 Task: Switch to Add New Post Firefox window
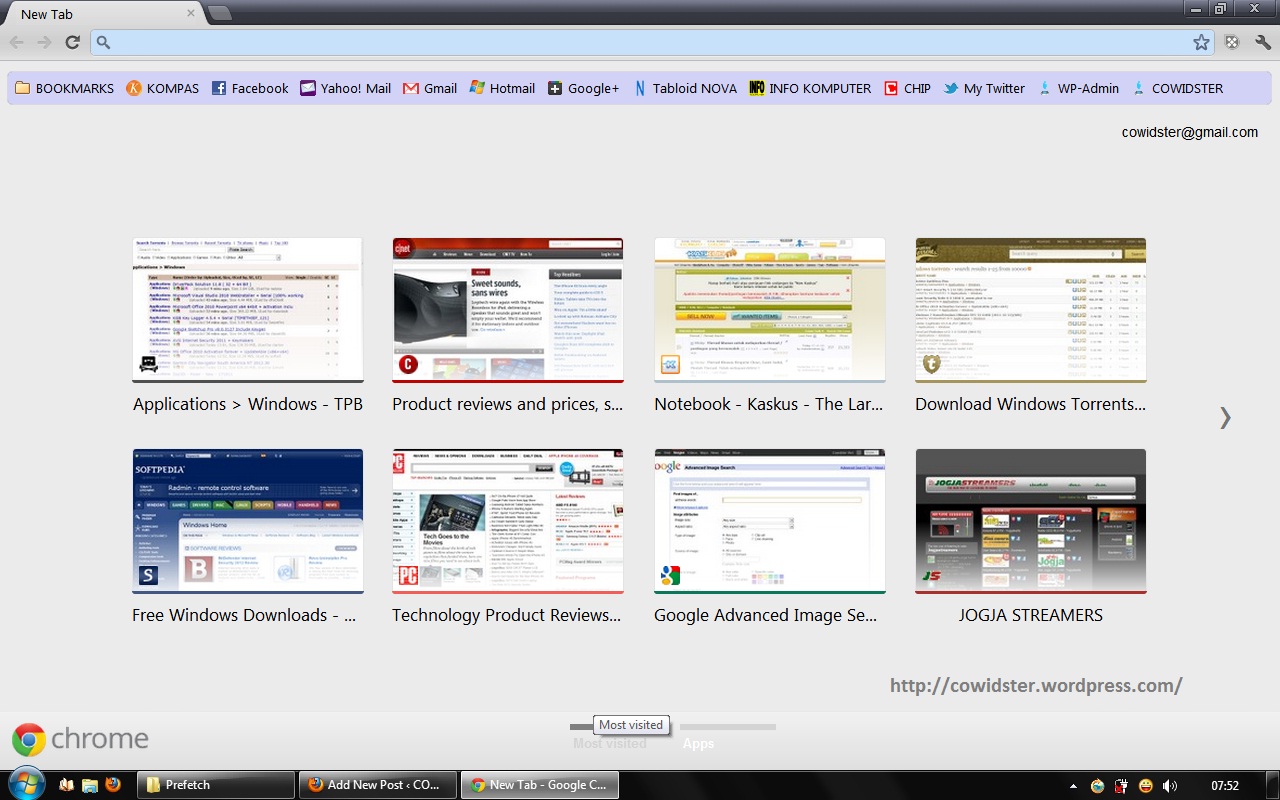point(378,785)
